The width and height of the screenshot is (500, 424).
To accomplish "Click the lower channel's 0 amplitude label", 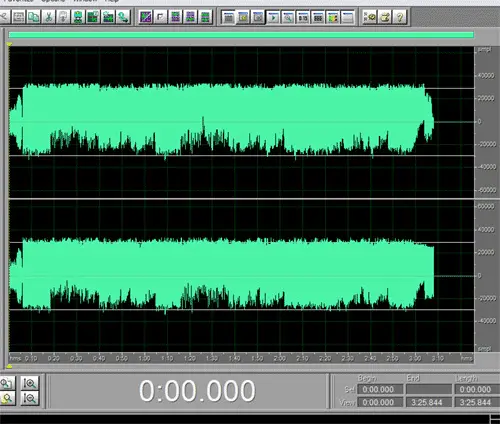I will pos(480,276).
